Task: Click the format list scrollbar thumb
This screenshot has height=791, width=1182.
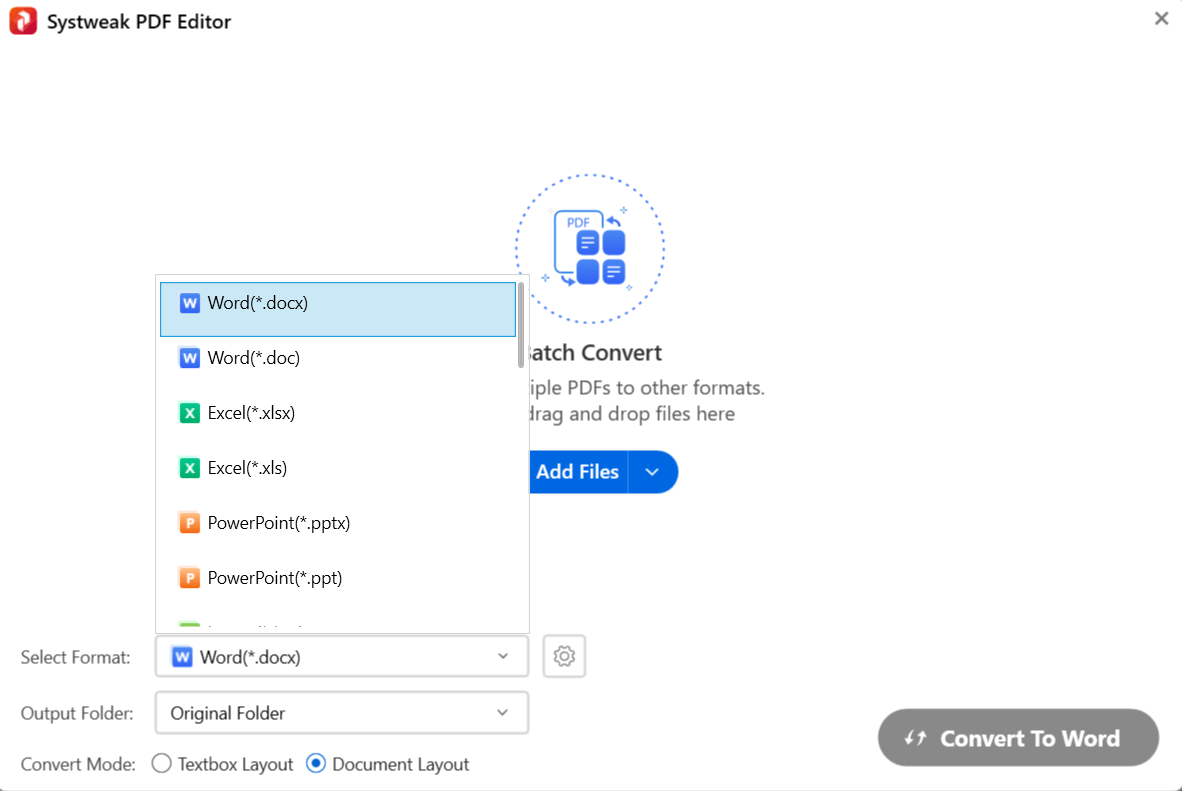Action: (x=521, y=325)
